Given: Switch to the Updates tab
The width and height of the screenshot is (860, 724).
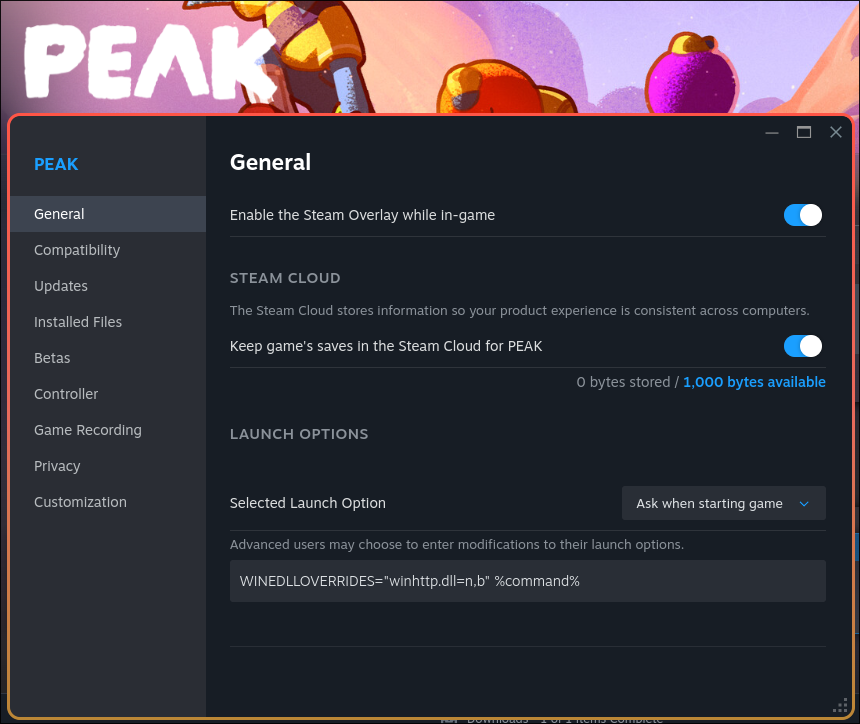Looking at the screenshot, I should click(x=61, y=286).
